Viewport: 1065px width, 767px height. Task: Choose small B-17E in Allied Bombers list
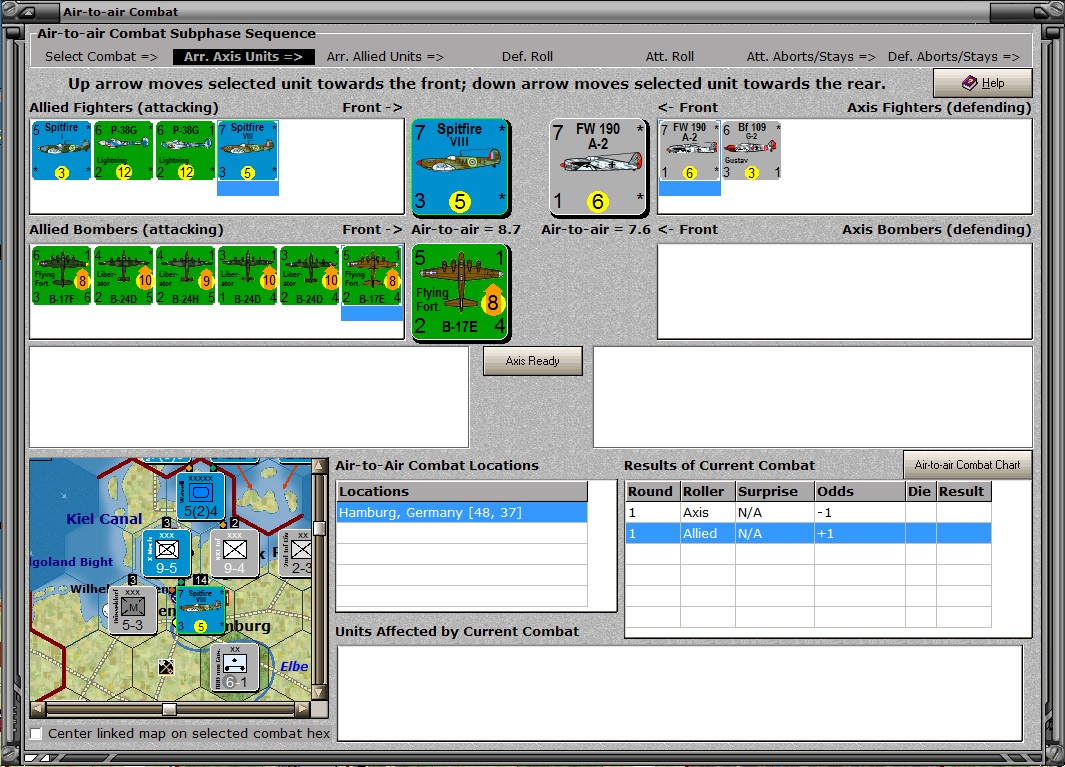click(372, 275)
